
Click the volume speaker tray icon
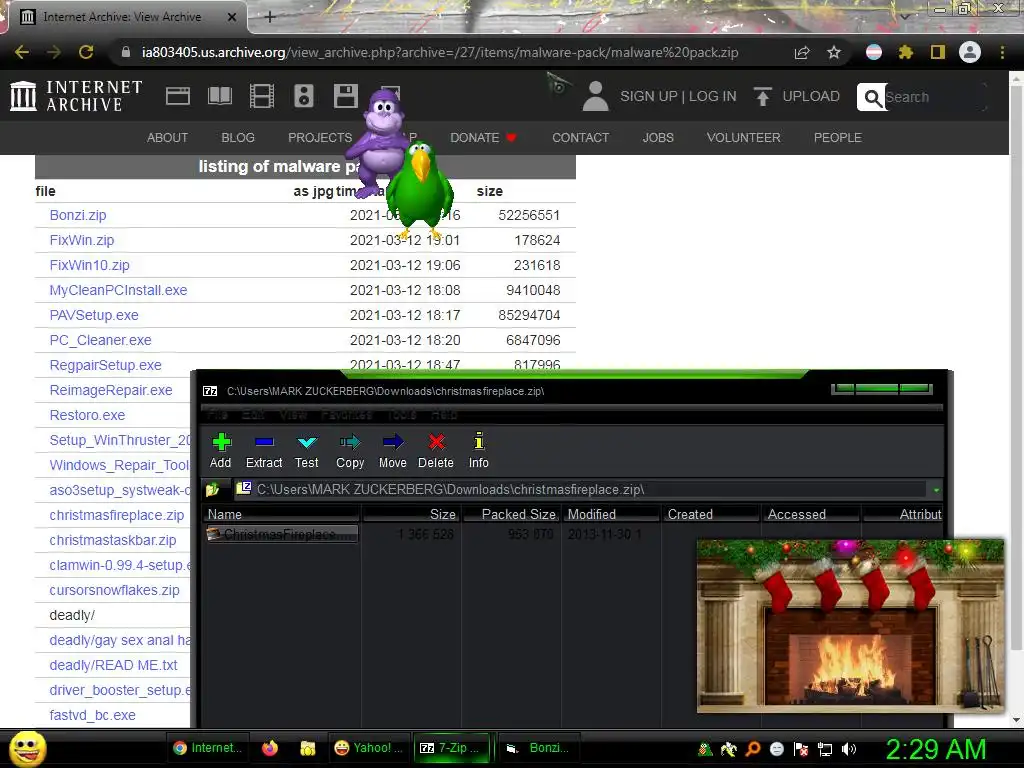click(x=849, y=749)
